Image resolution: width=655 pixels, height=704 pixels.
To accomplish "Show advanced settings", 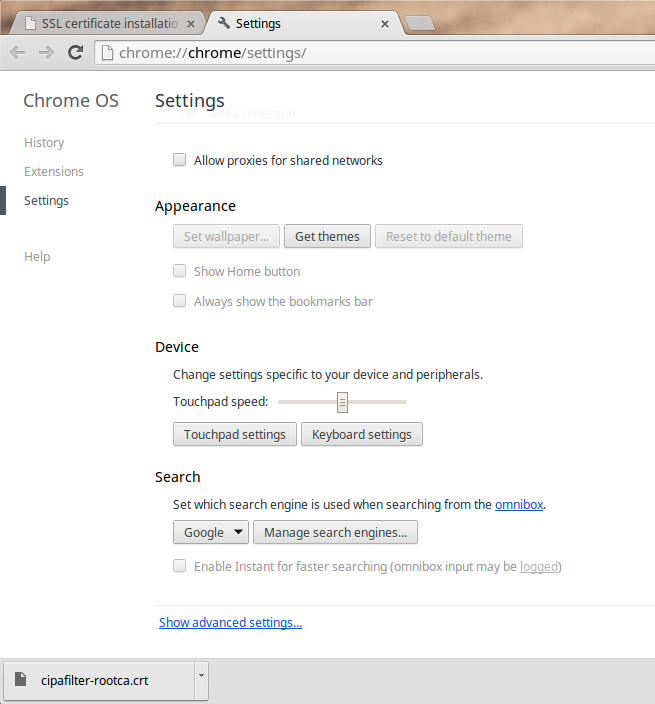I will [x=230, y=622].
